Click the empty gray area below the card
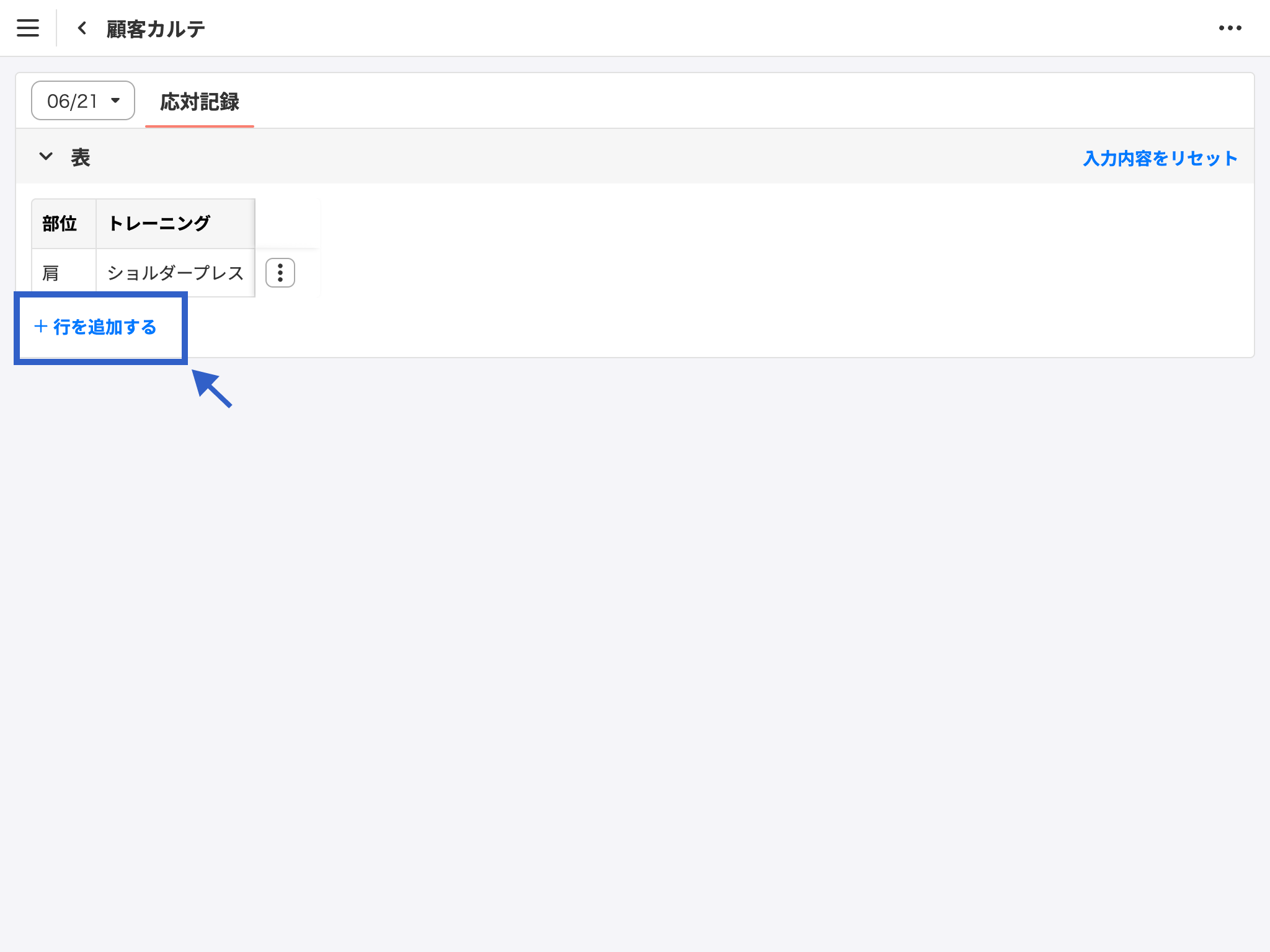 point(635,620)
